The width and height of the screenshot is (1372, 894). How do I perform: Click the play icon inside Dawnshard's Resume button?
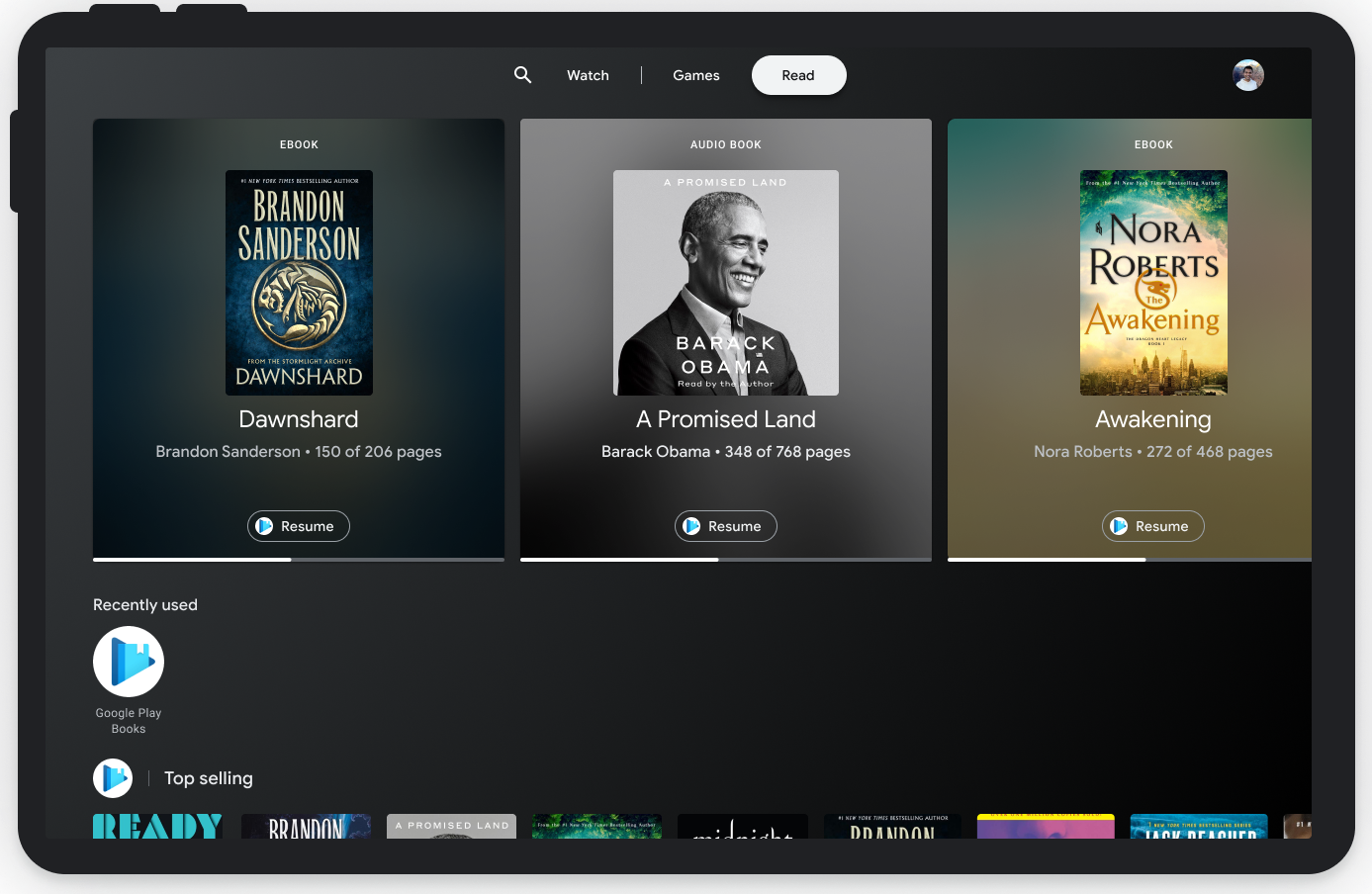[264, 526]
